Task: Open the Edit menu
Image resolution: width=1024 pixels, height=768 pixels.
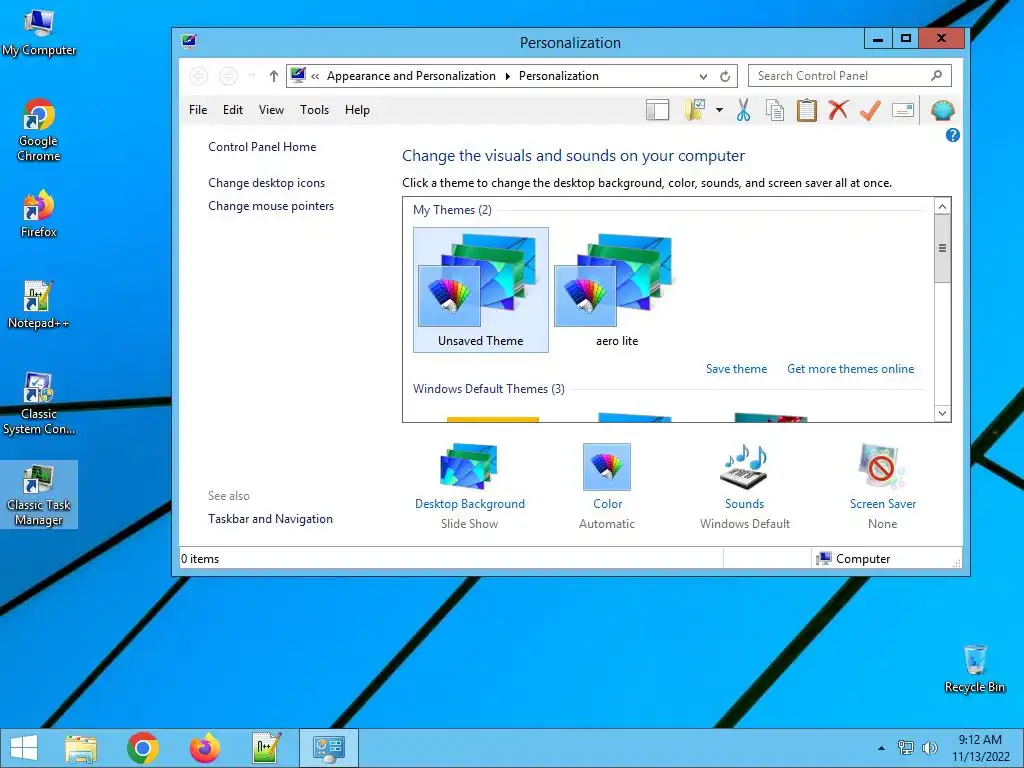Action: pyautogui.click(x=232, y=110)
